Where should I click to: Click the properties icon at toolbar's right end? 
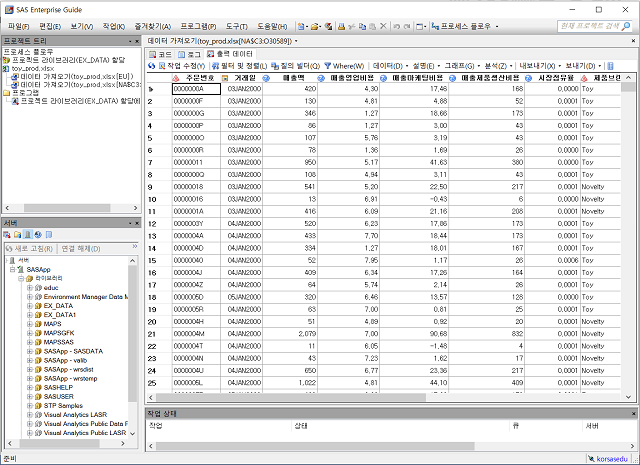(x=611, y=66)
